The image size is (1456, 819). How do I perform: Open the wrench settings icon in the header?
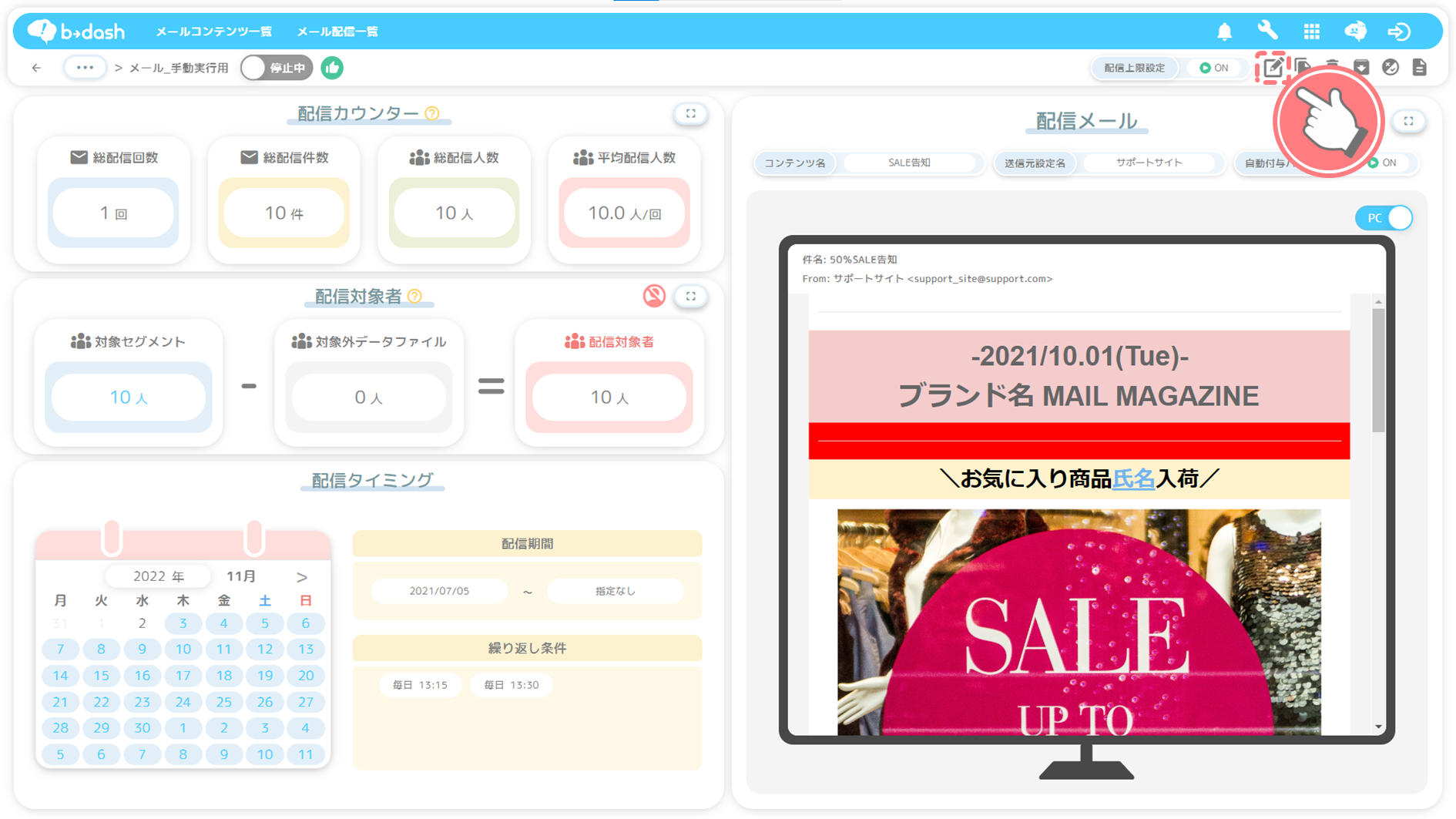pyautogui.click(x=1267, y=31)
